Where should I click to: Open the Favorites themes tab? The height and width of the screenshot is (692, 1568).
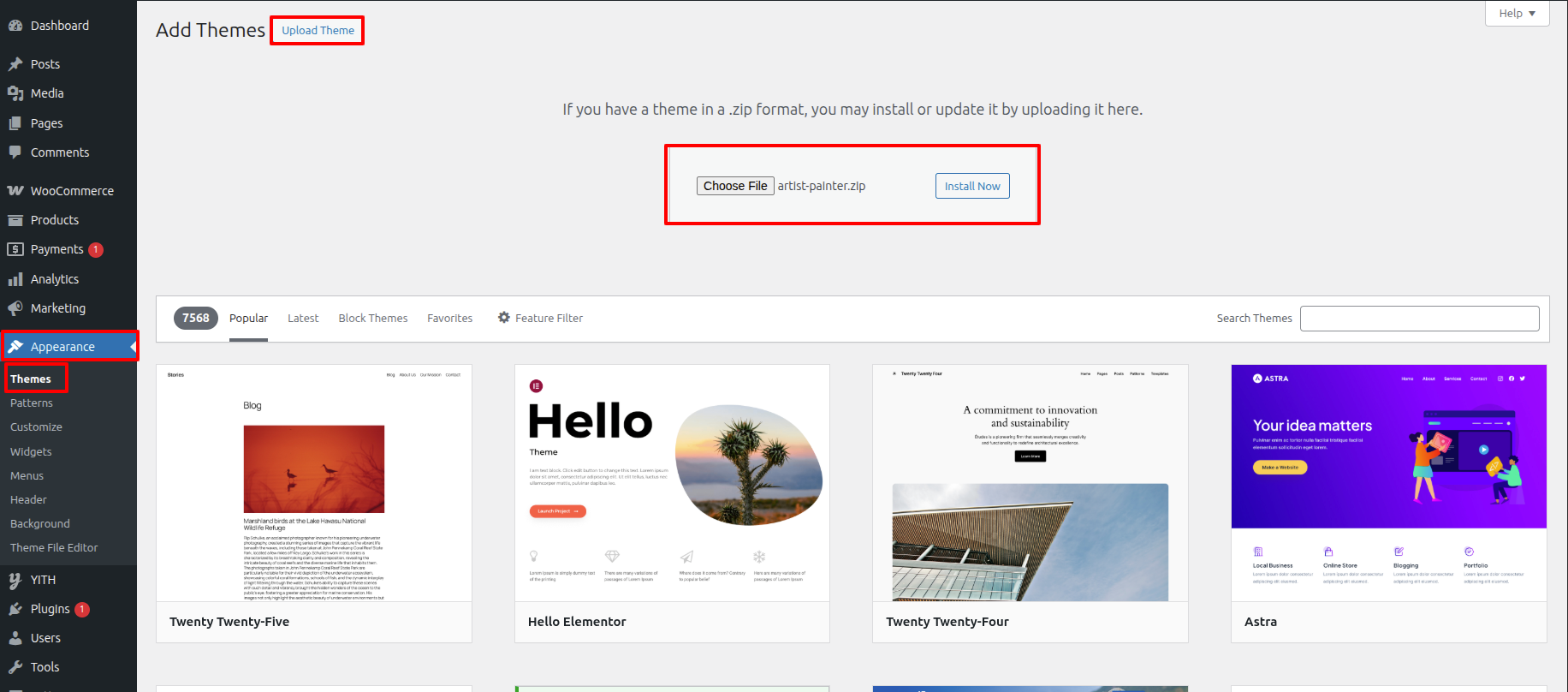click(449, 318)
